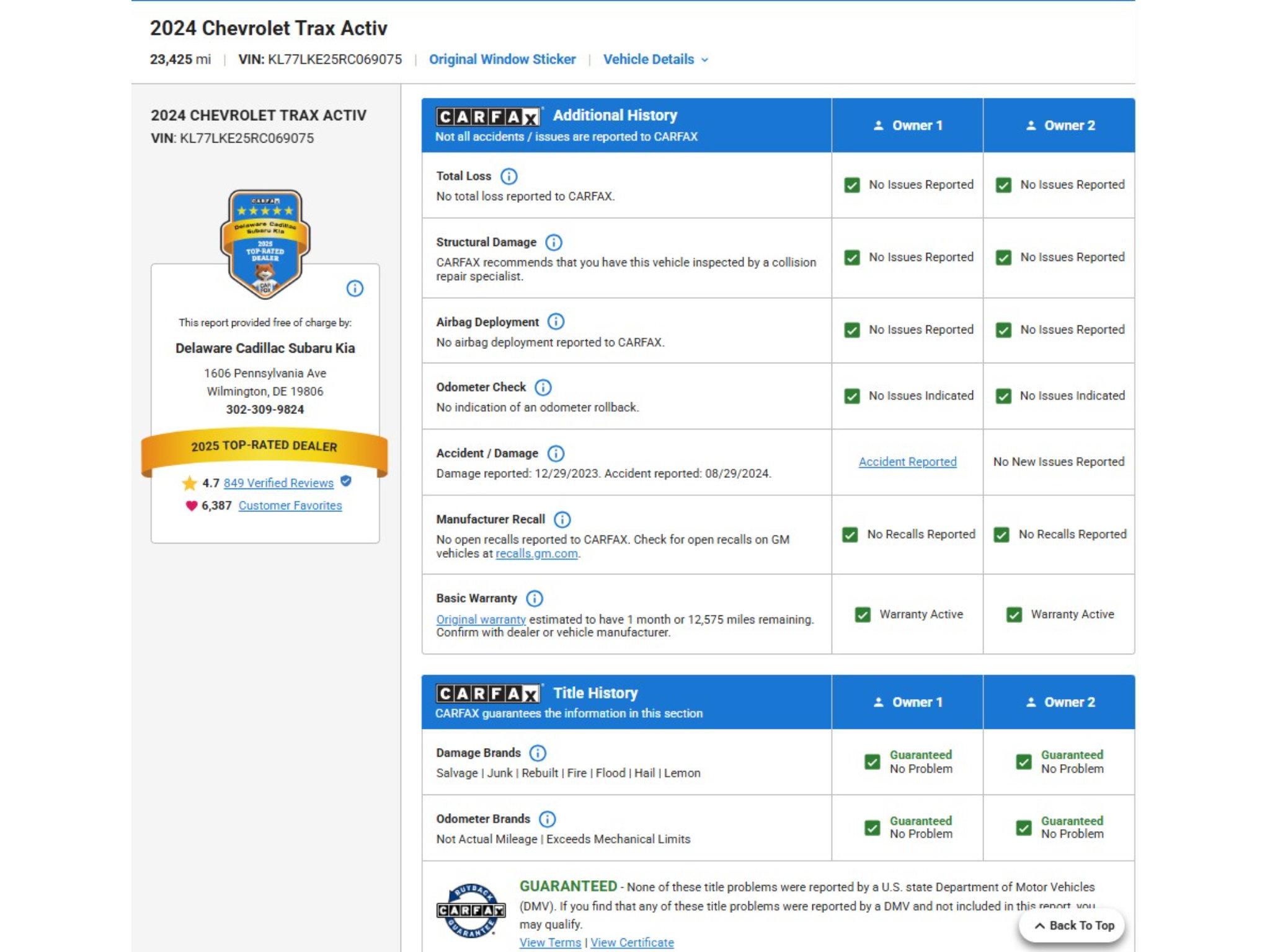Image resolution: width=1270 pixels, height=952 pixels.
Task: Open the Airbag Deployment info icon
Action: (x=556, y=322)
